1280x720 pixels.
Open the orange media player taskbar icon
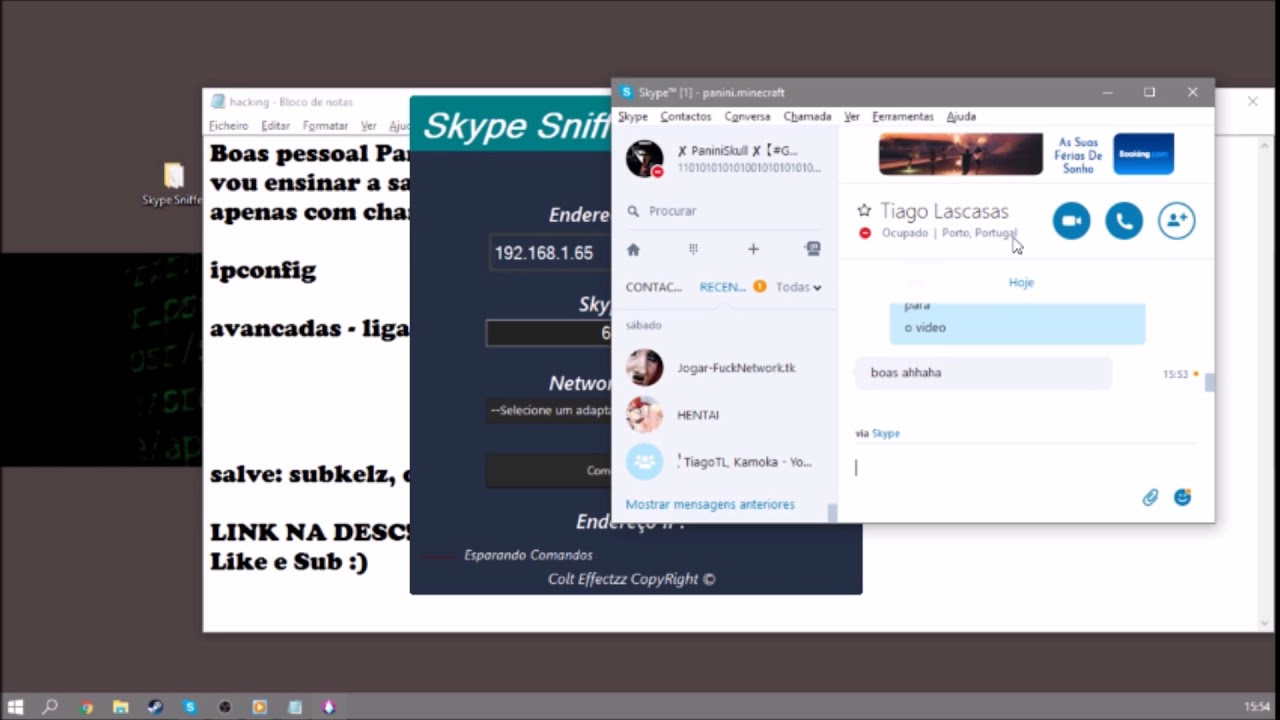point(259,707)
